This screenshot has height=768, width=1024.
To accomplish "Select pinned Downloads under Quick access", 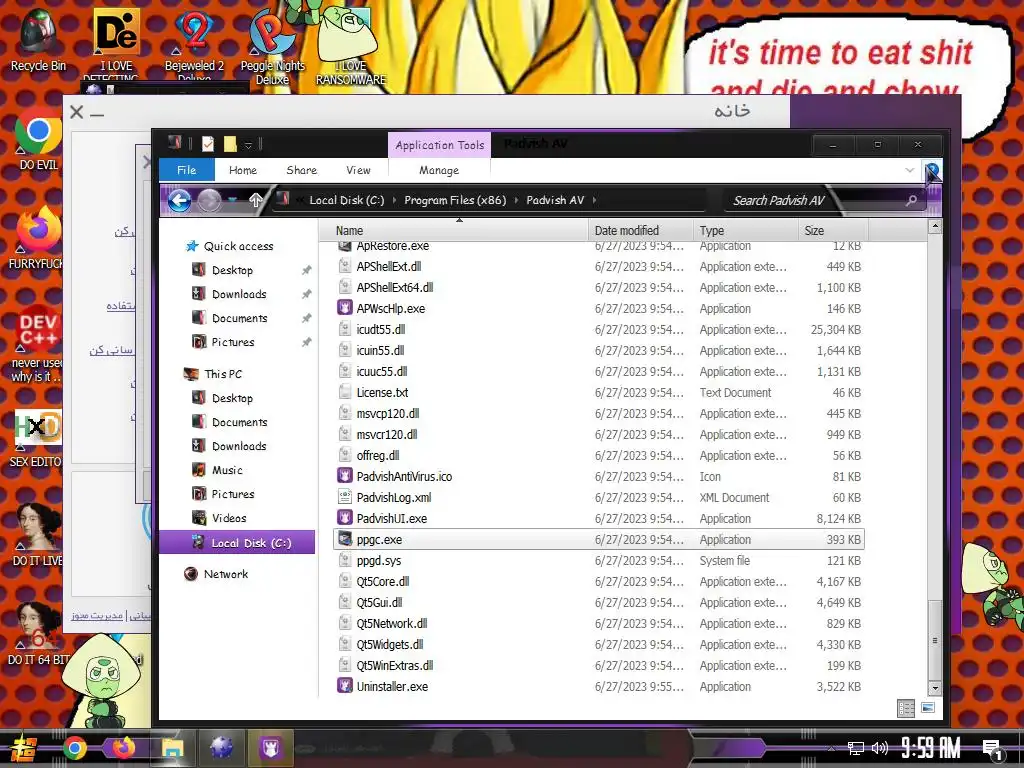I will coord(239,294).
